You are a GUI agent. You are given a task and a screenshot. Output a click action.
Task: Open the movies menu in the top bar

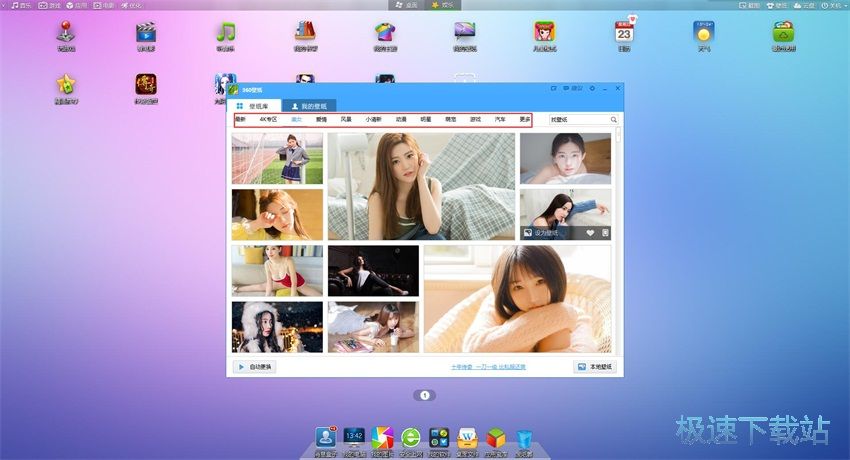[x=104, y=5]
